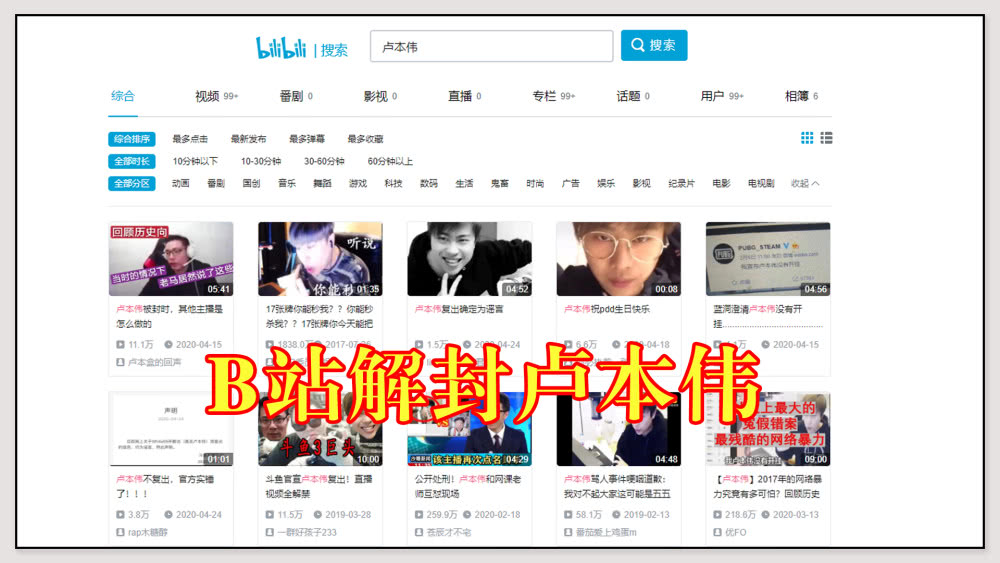The height and width of the screenshot is (563, 1000).
Task: Sort results by 最多收藏
Action: click(365, 139)
